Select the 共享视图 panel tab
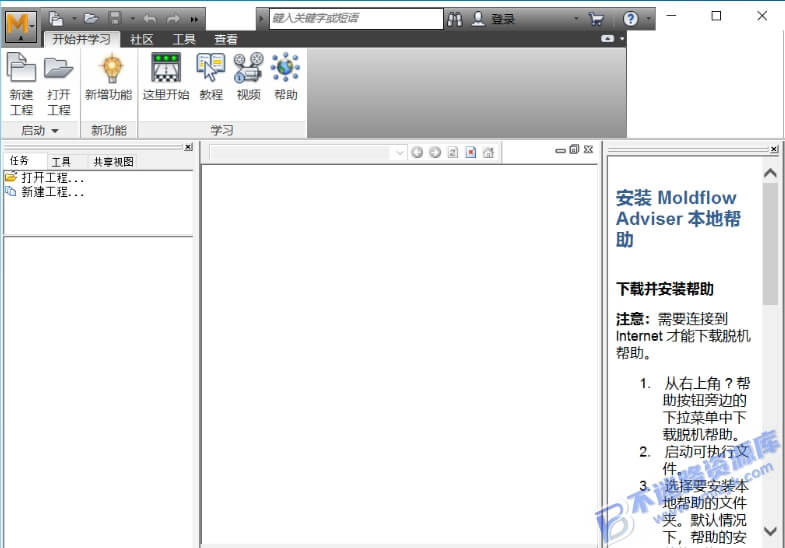 pyautogui.click(x=114, y=162)
